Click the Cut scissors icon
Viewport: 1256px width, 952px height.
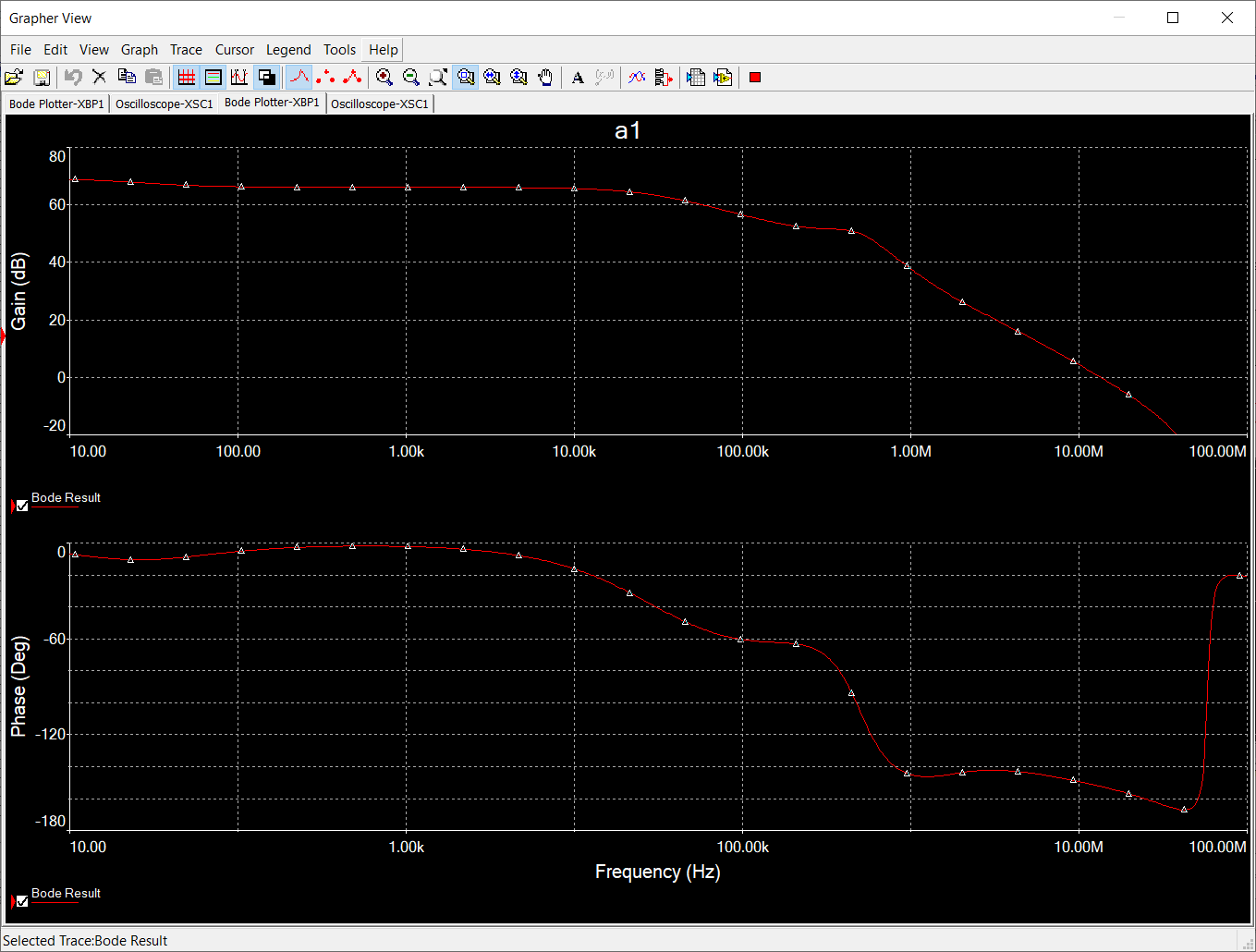pyautogui.click(x=100, y=78)
